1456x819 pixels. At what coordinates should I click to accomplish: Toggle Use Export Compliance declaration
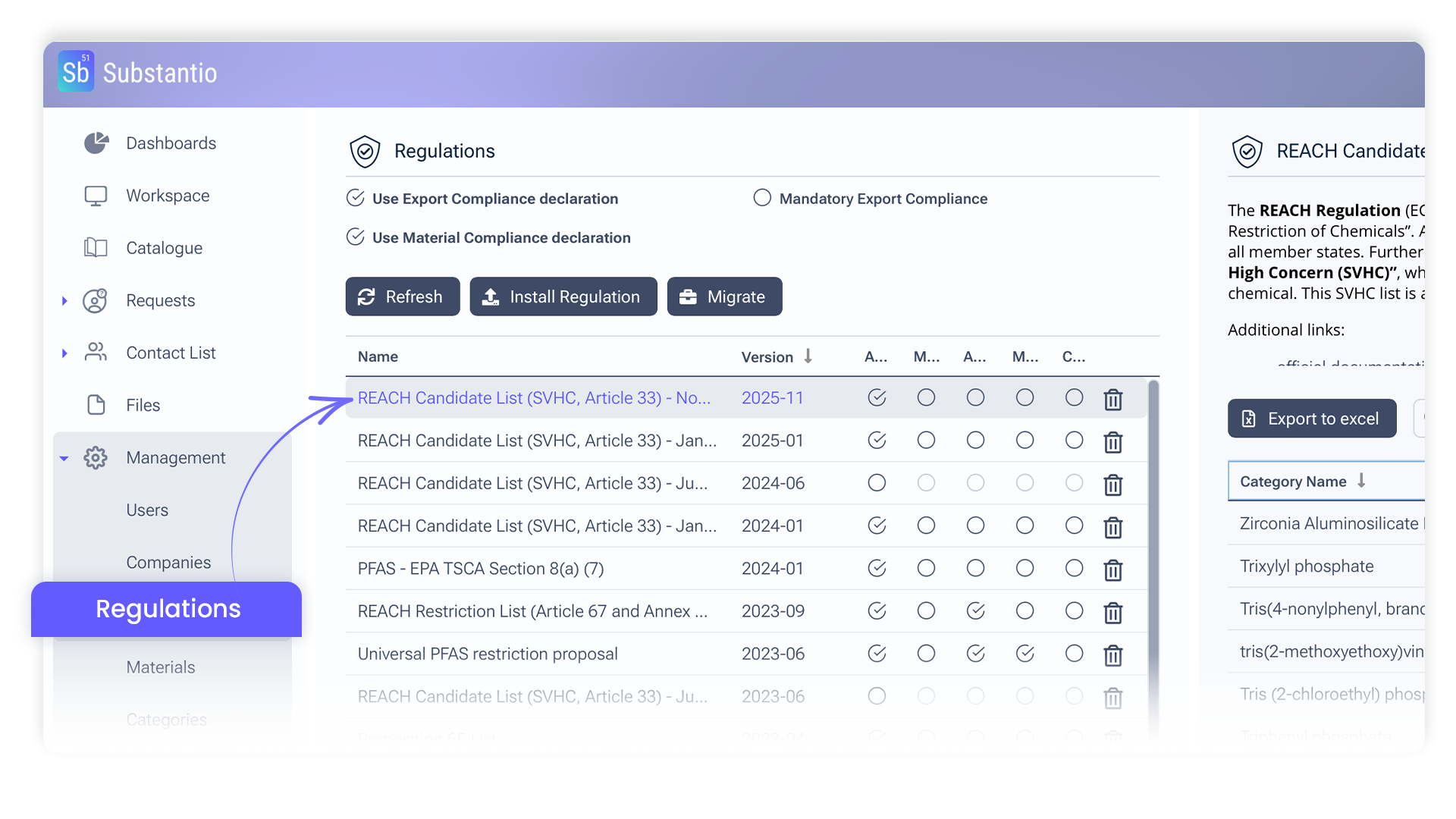click(355, 198)
